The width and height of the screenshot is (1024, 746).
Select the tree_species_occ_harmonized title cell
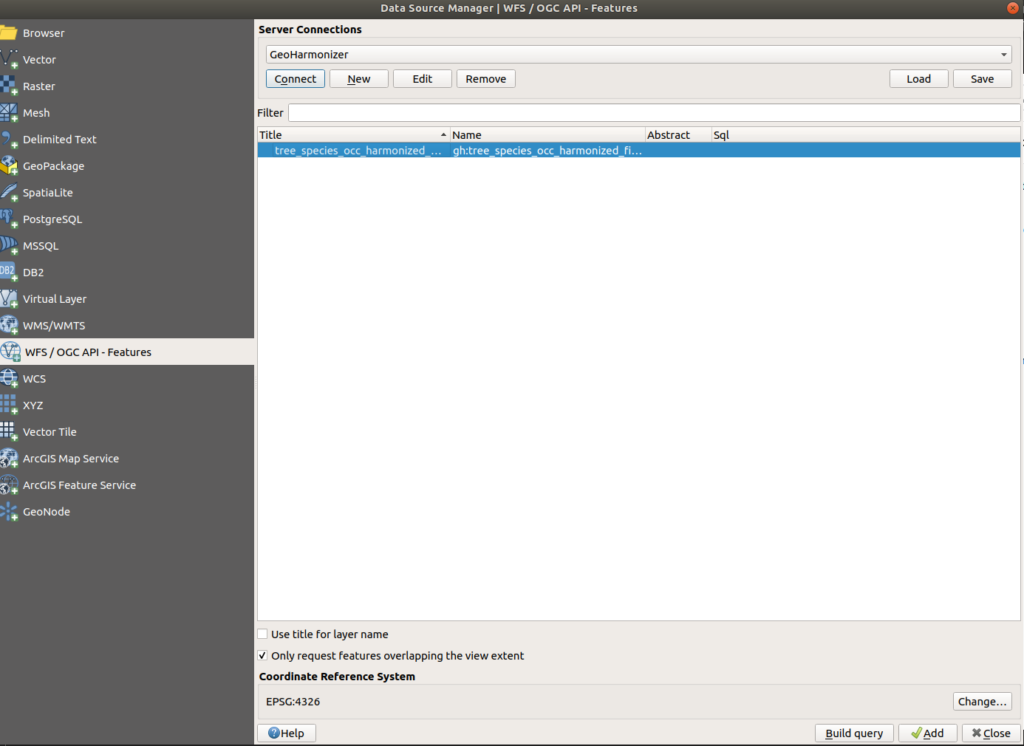tap(357, 150)
